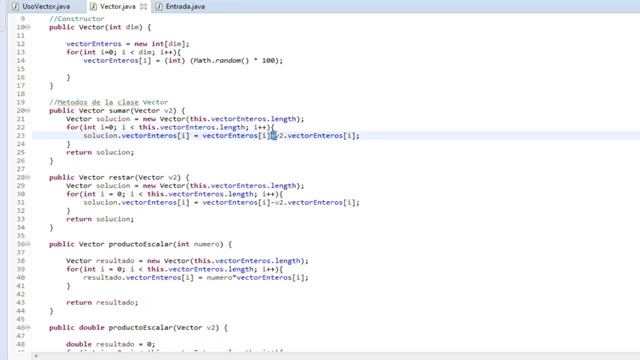The width and height of the screenshot is (640, 360).
Task: Click the Java file icon on Entrada.java tab
Action: [x=159, y=7]
